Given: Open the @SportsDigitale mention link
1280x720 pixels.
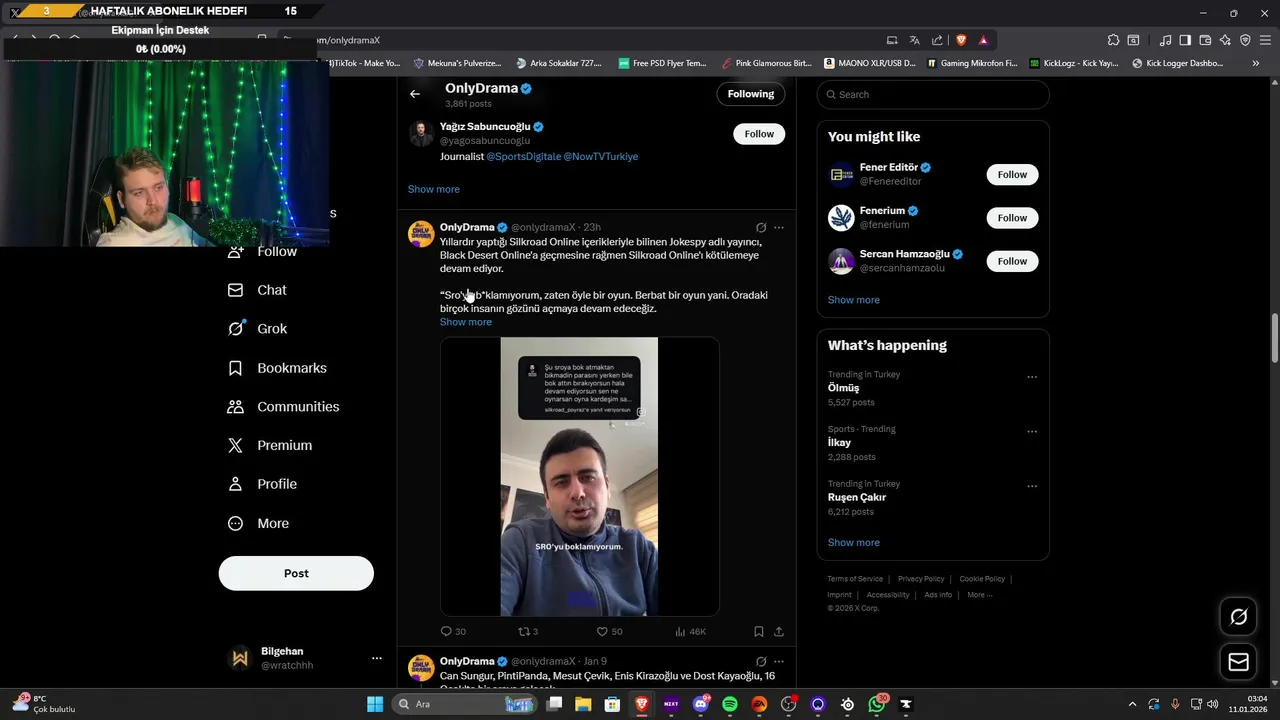Looking at the screenshot, I should [523, 157].
